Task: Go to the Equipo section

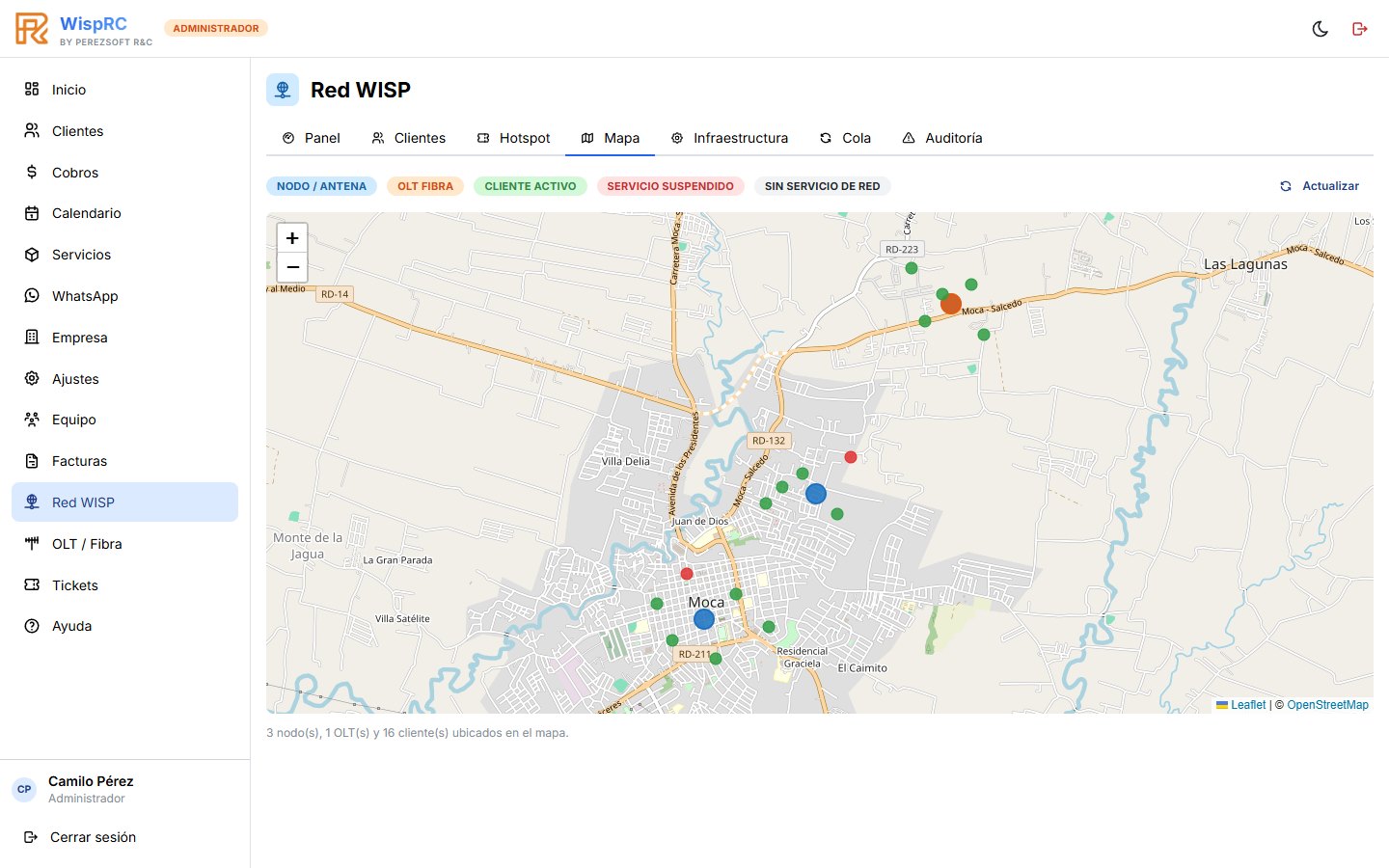Action: tap(124, 420)
